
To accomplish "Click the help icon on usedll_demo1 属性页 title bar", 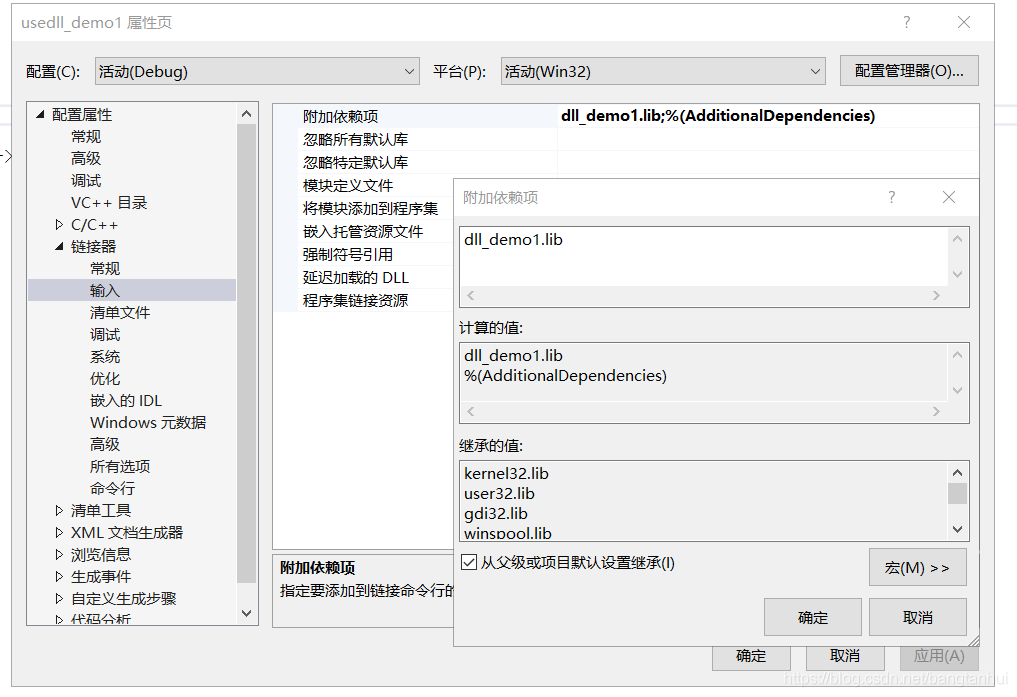I will pyautogui.click(x=906, y=21).
